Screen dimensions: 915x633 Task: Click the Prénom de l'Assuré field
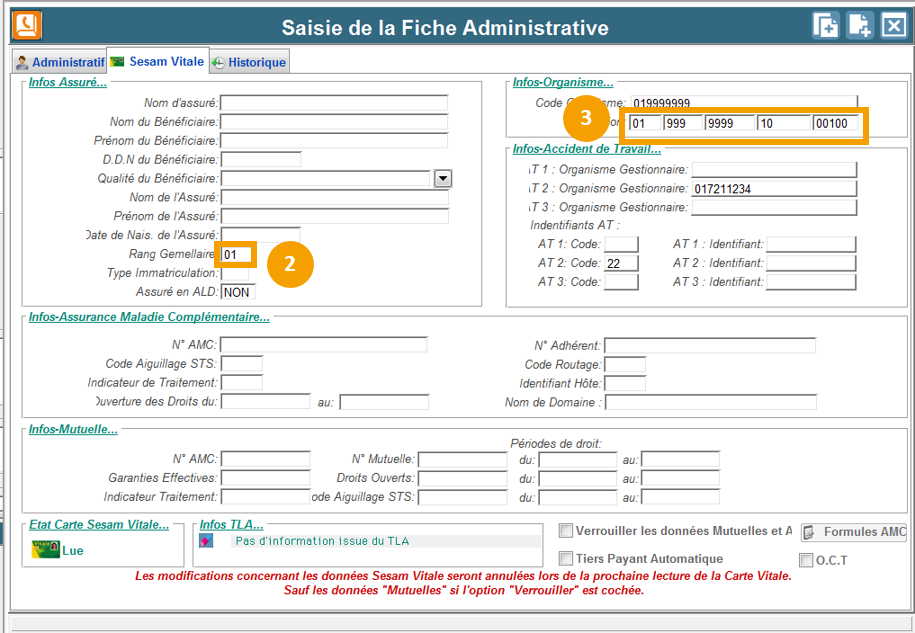(334, 216)
